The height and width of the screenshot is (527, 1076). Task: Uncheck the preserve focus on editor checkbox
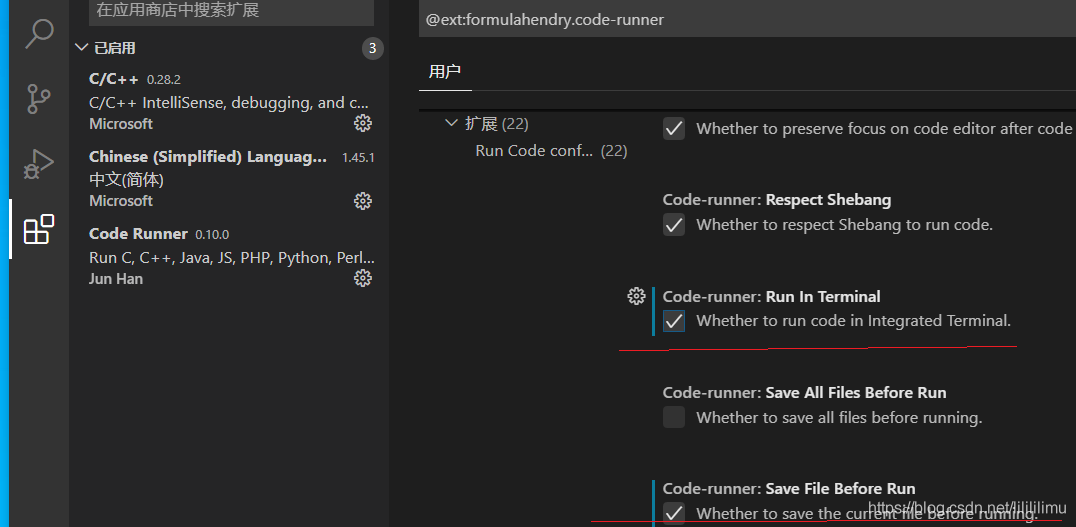point(674,128)
